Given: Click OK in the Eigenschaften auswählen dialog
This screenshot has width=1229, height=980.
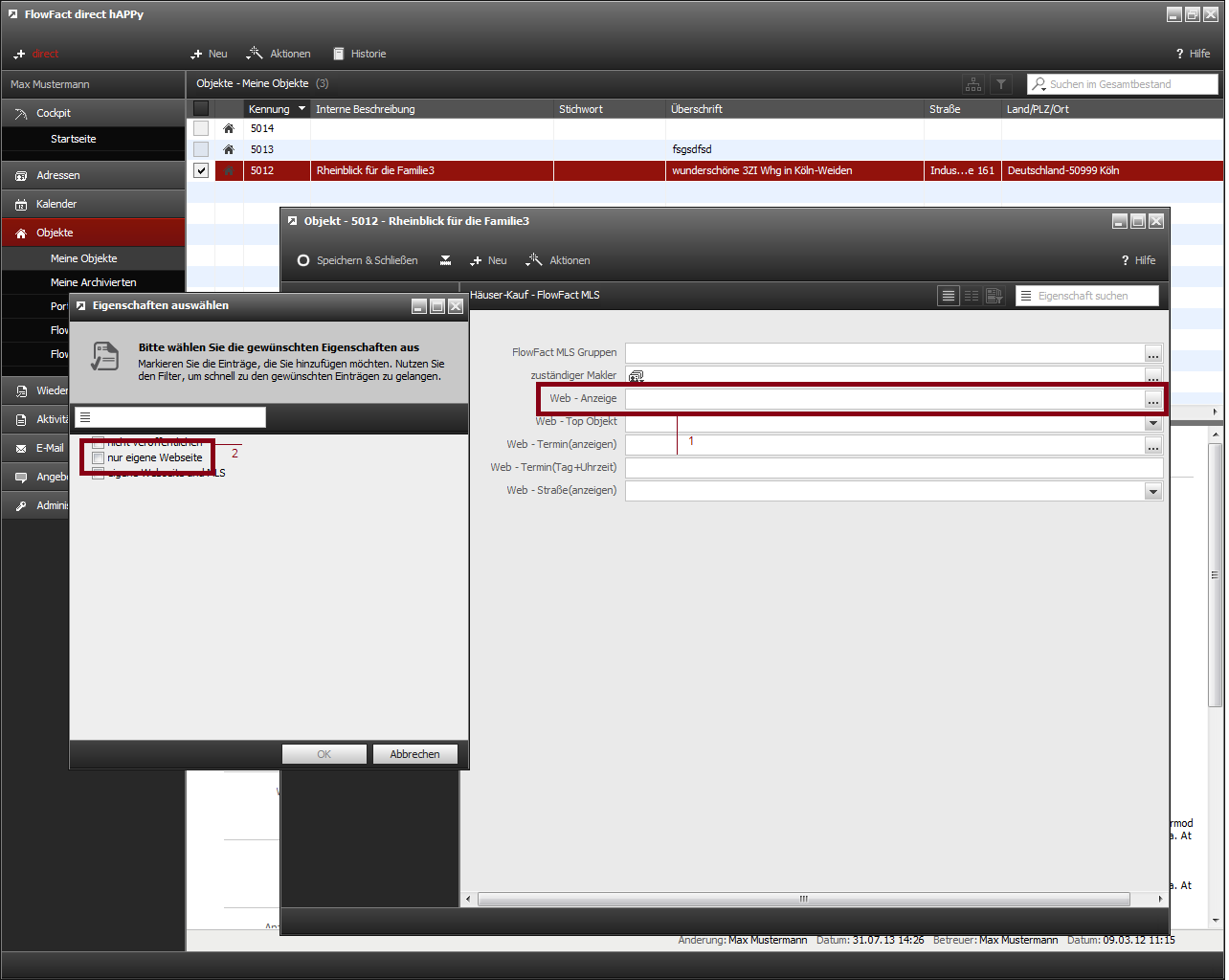Looking at the screenshot, I should [324, 754].
